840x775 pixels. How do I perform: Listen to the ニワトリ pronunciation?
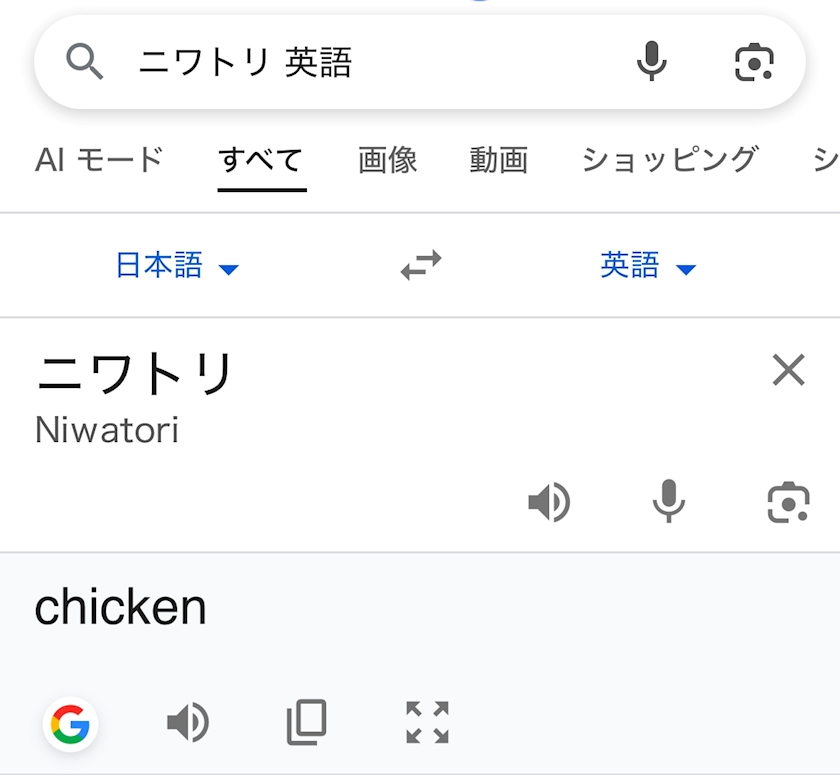click(x=549, y=502)
